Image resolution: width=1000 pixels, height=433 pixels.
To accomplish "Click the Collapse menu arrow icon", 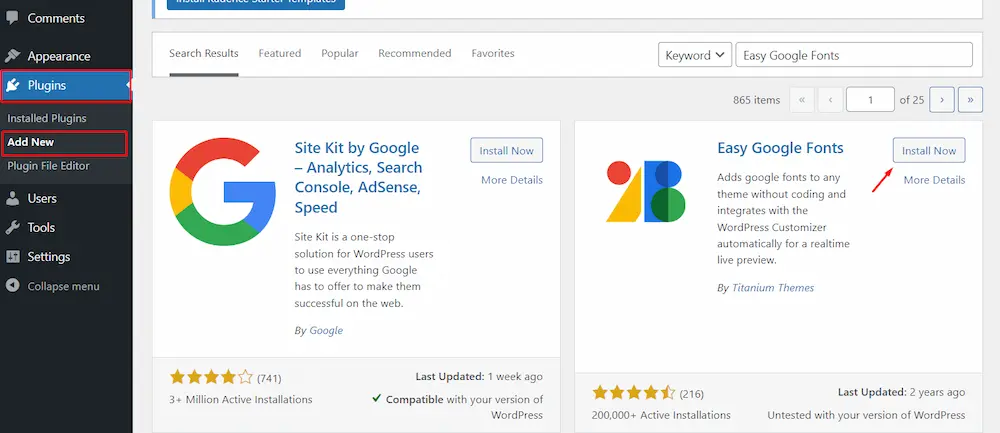I will (x=12, y=286).
